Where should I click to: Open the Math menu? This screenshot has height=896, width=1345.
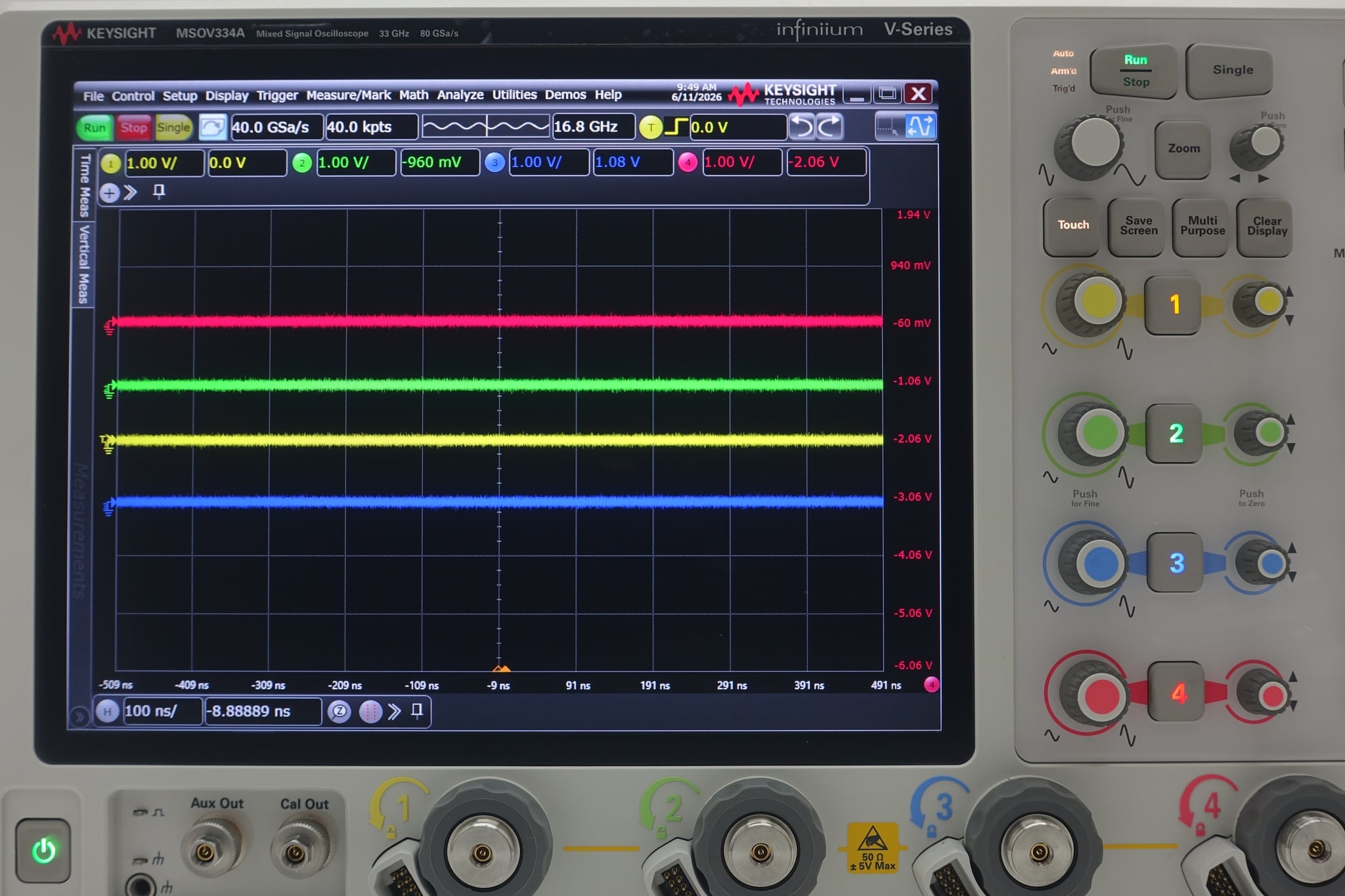[414, 95]
